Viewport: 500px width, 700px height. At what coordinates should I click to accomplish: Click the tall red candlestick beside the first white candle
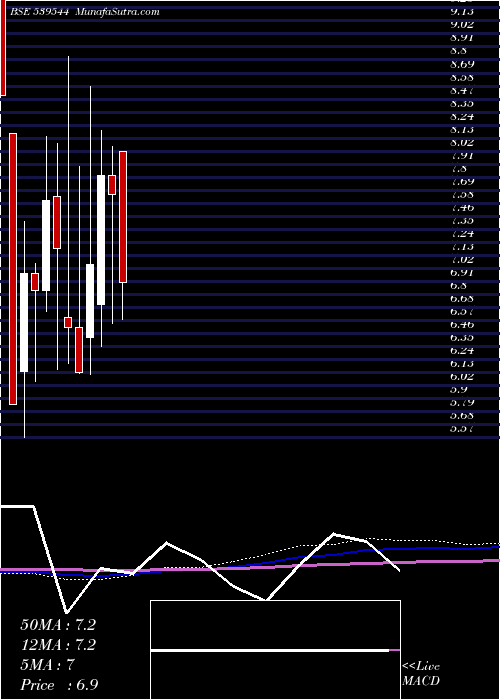[13, 269]
